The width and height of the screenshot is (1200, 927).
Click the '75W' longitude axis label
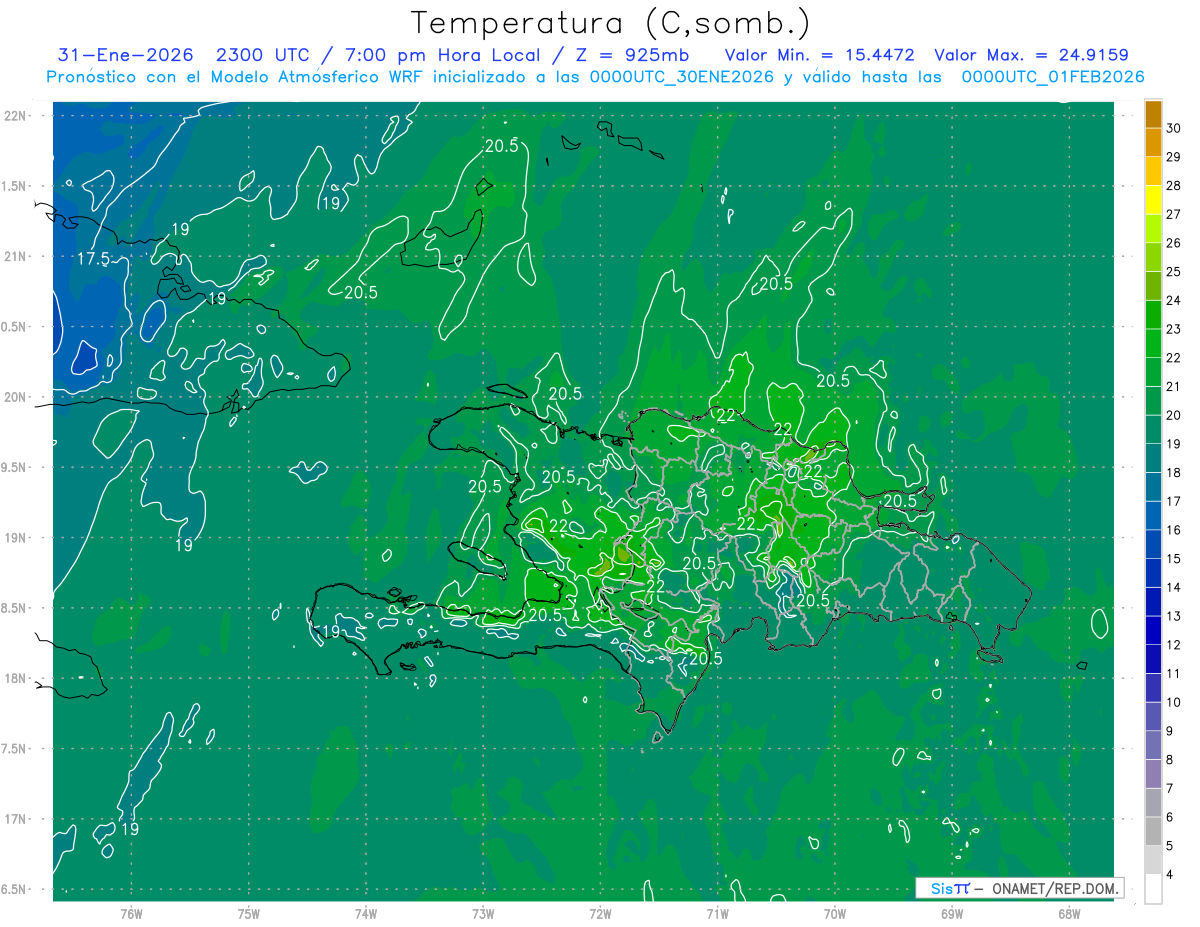248,913
